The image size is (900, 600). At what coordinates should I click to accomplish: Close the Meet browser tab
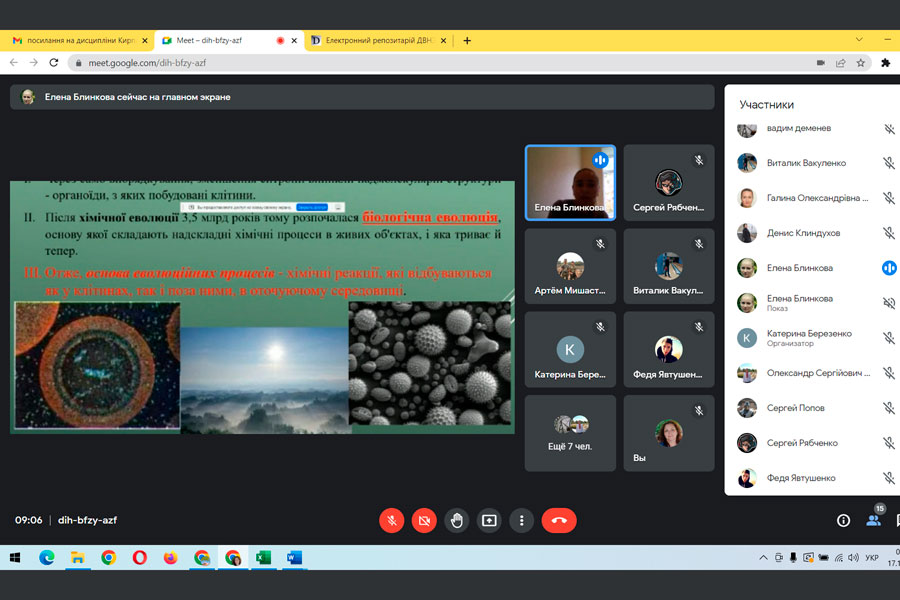(294, 40)
